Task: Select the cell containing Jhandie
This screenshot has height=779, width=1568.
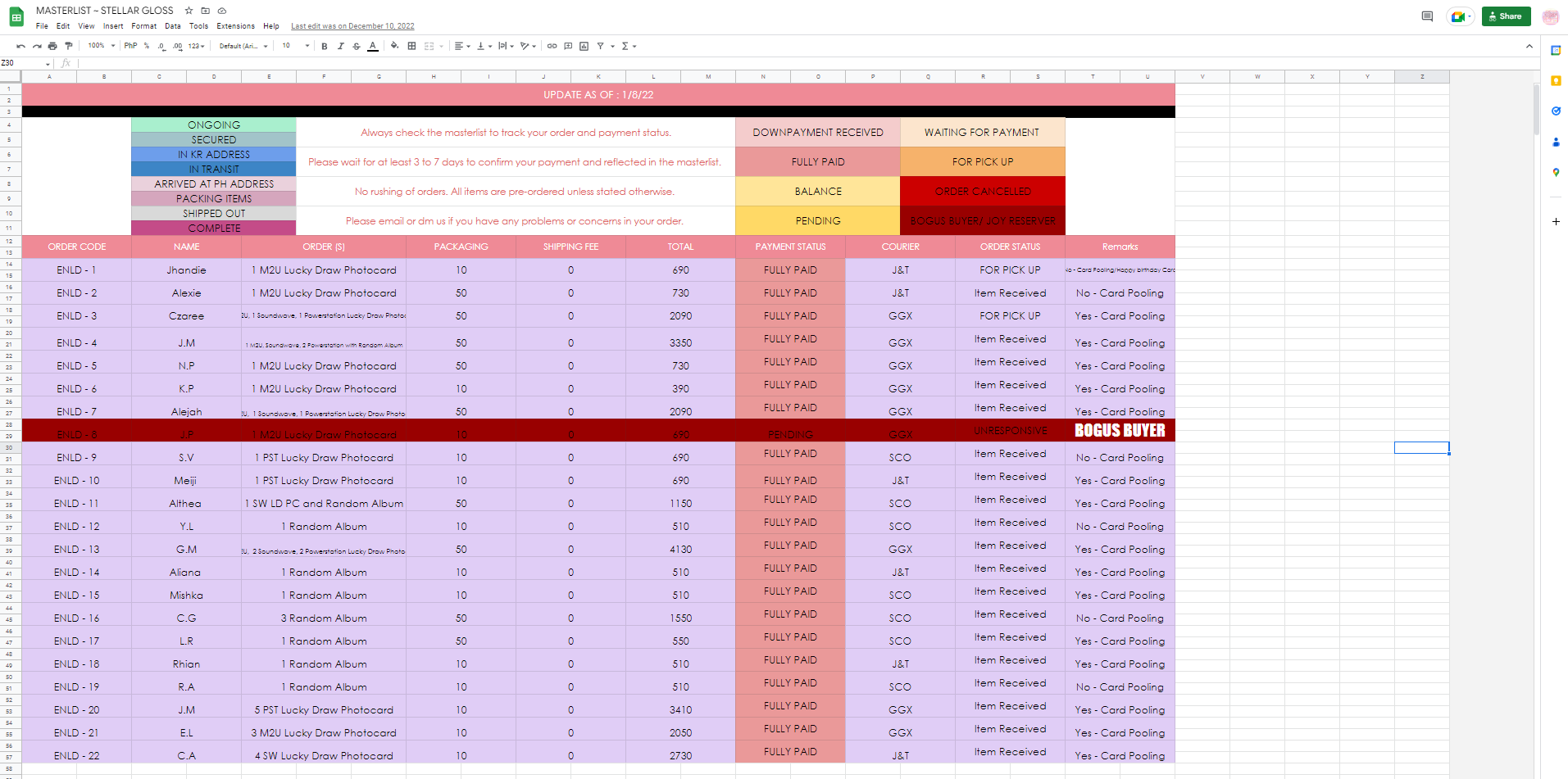Action: pos(186,269)
